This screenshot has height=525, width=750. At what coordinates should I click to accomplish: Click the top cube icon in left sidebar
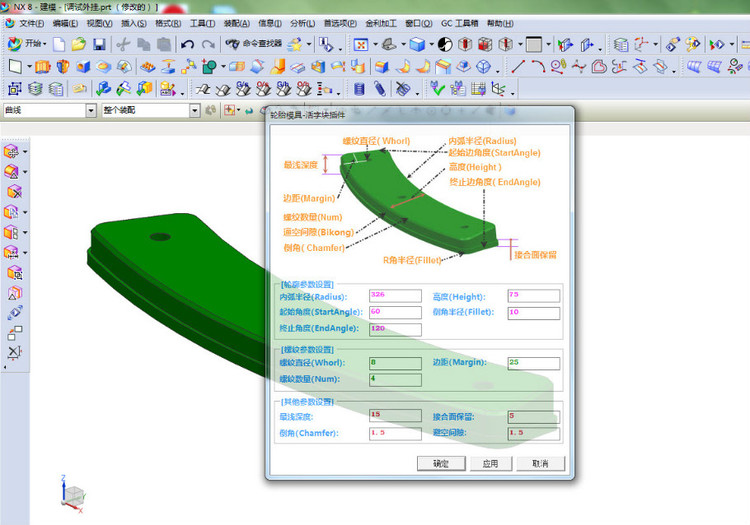pyautogui.click(x=12, y=151)
